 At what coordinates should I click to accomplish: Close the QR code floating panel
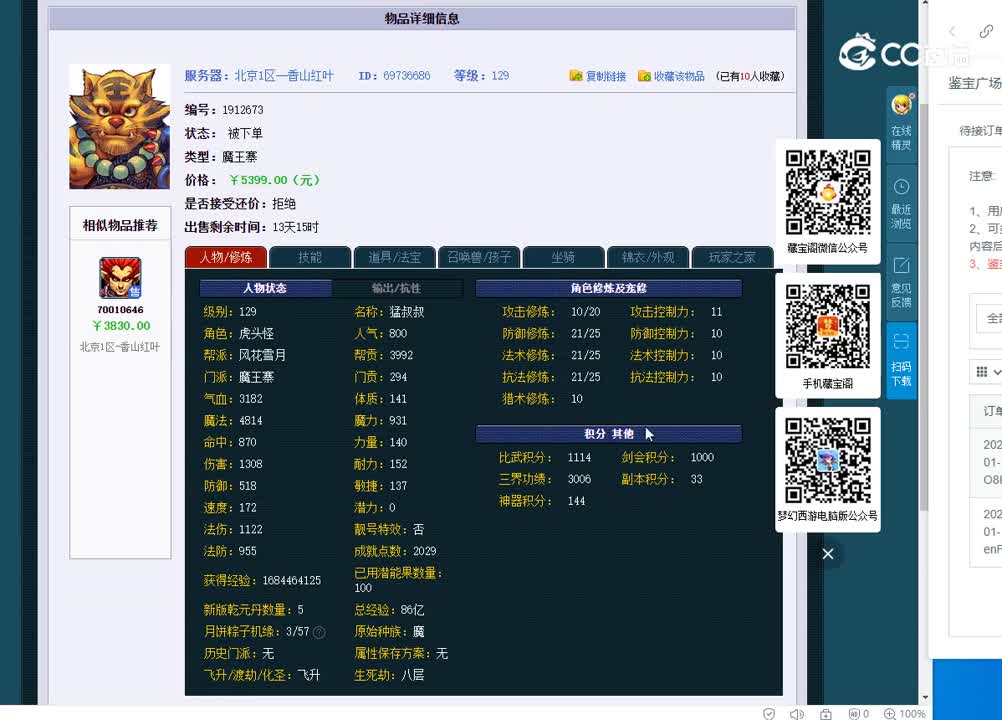click(828, 554)
